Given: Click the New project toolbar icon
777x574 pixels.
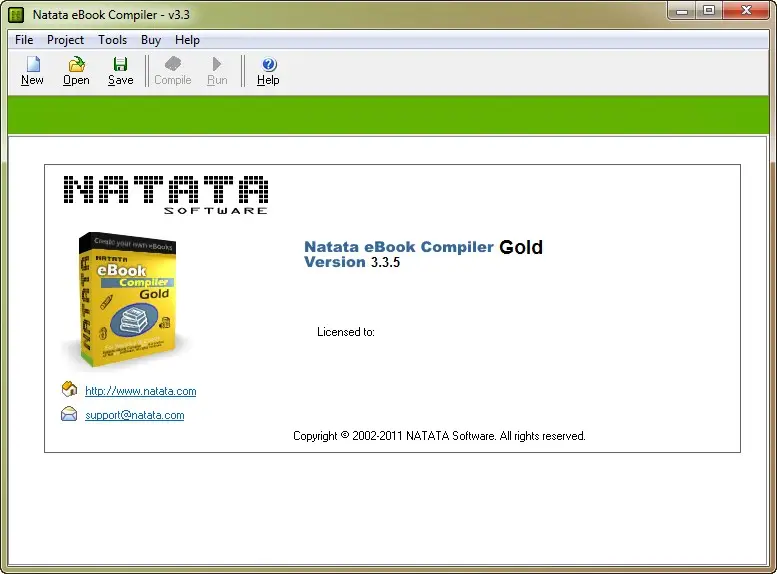Looking at the screenshot, I should 33,64.
